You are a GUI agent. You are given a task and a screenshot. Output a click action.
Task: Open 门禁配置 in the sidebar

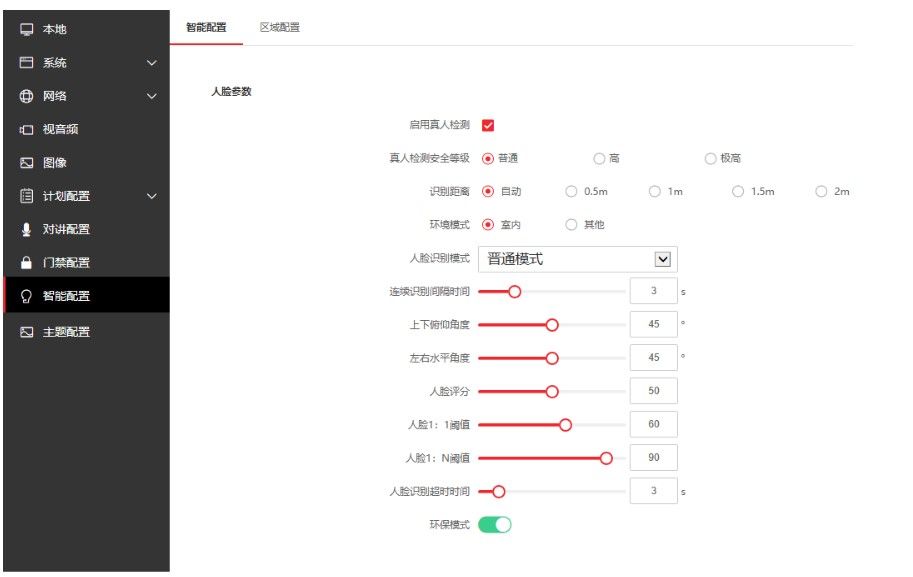click(86, 263)
